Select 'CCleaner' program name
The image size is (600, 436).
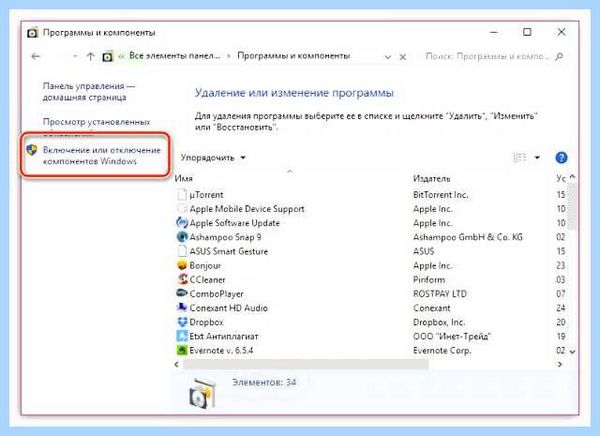click(x=207, y=280)
